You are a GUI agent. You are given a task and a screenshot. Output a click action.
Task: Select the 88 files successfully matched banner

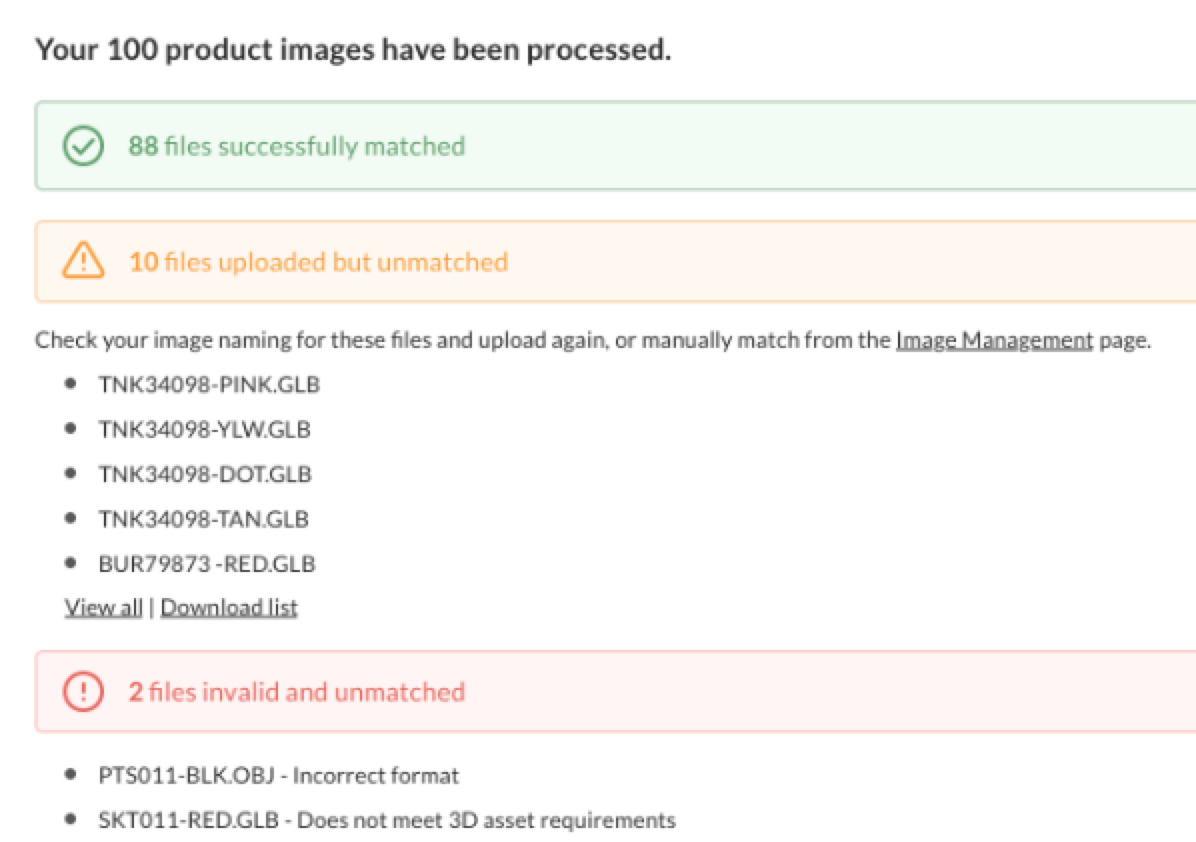click(615, 146)
